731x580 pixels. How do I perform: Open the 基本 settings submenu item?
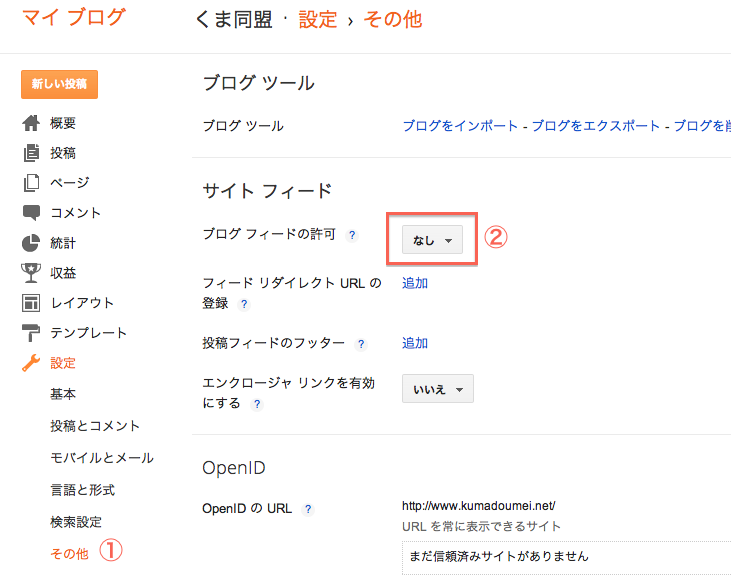coord(63,394)
